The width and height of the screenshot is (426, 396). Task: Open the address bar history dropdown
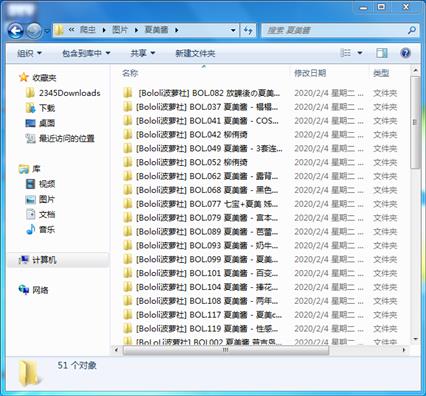(x=233, y=30)
